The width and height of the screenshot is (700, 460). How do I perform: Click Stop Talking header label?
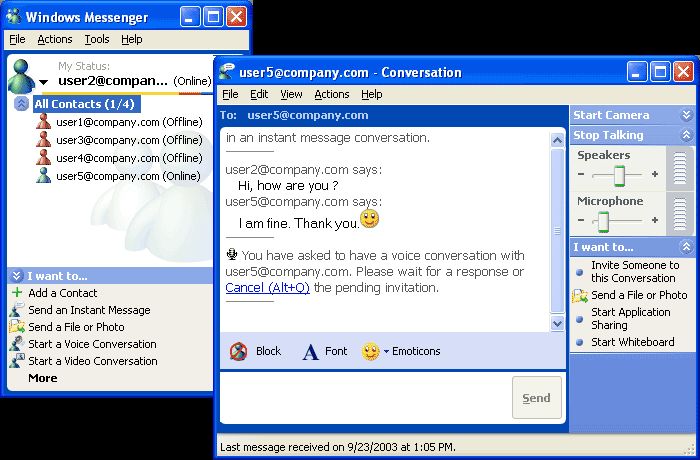click(608, 135)
